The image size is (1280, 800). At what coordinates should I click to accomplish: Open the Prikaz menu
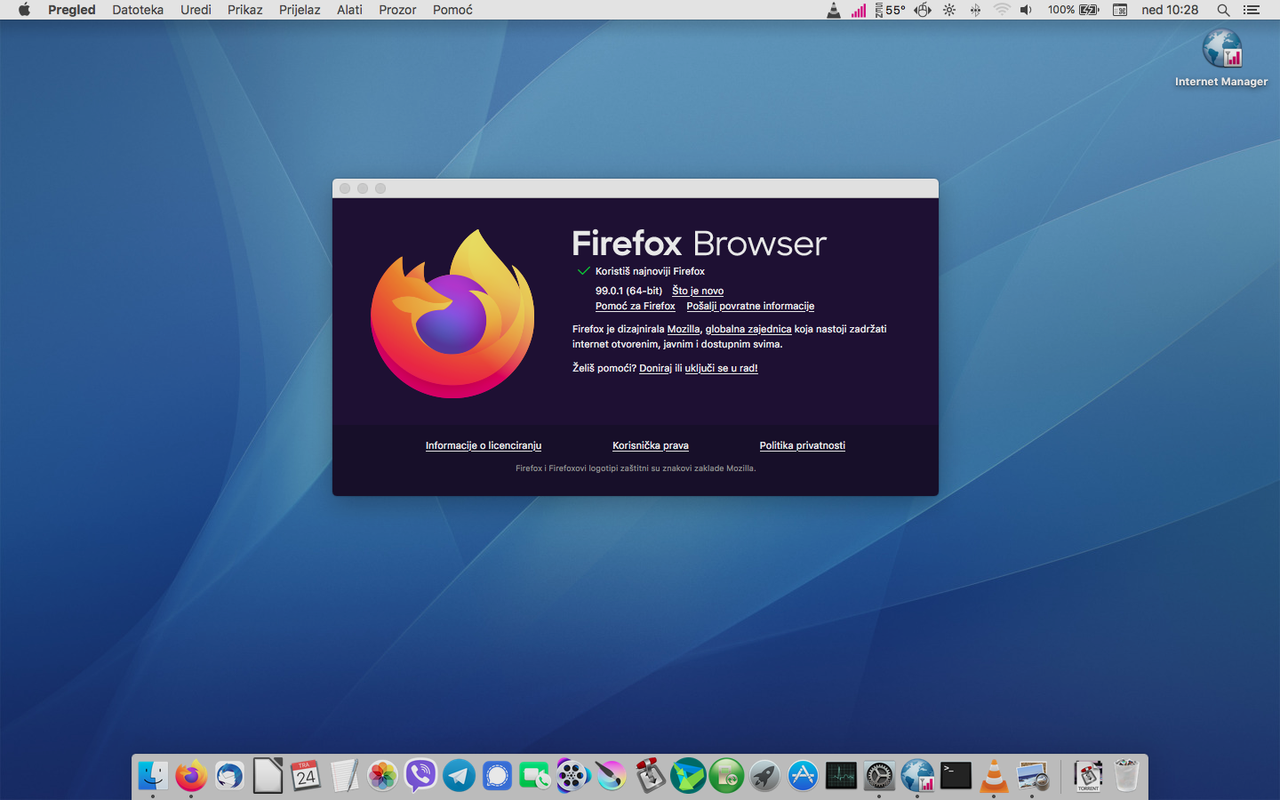click(245, 10)
